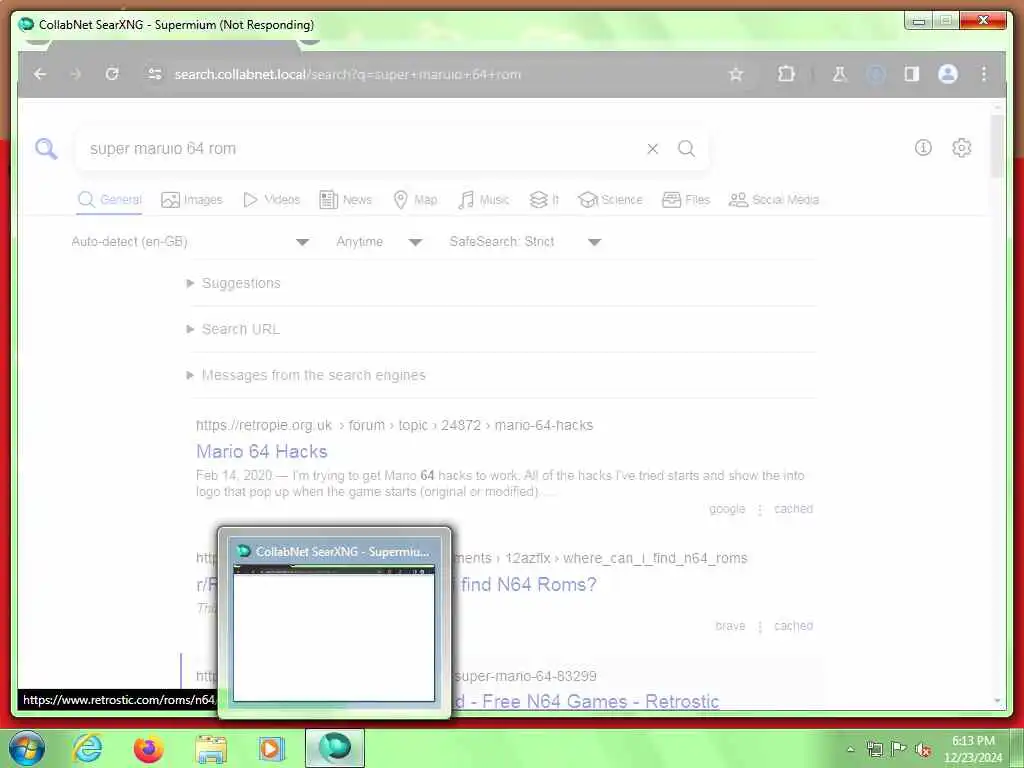Open the Chrome Labs flask icon
The height and width of the screenshot is (768, 1024).
840,74
